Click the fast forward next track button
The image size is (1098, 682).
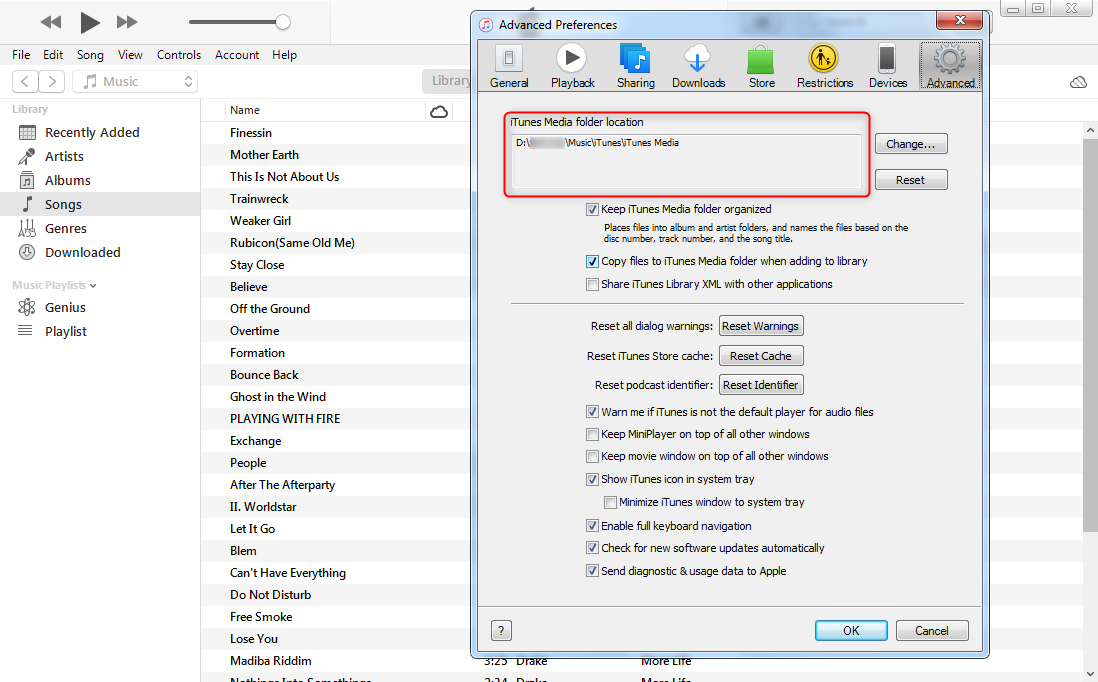pyautogui.click(x=127, y=22)
